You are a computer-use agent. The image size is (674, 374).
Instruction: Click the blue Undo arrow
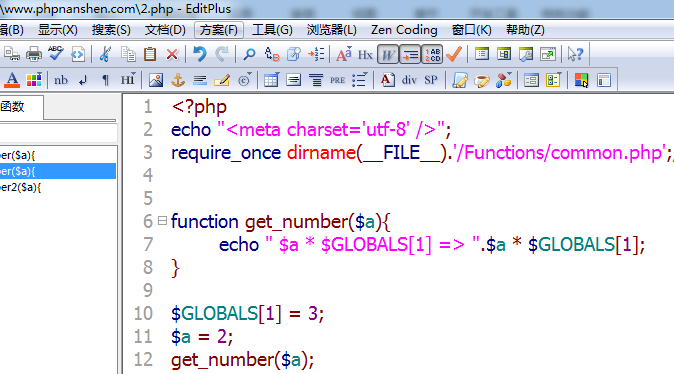pyautogui.click(x=200, y=54)
